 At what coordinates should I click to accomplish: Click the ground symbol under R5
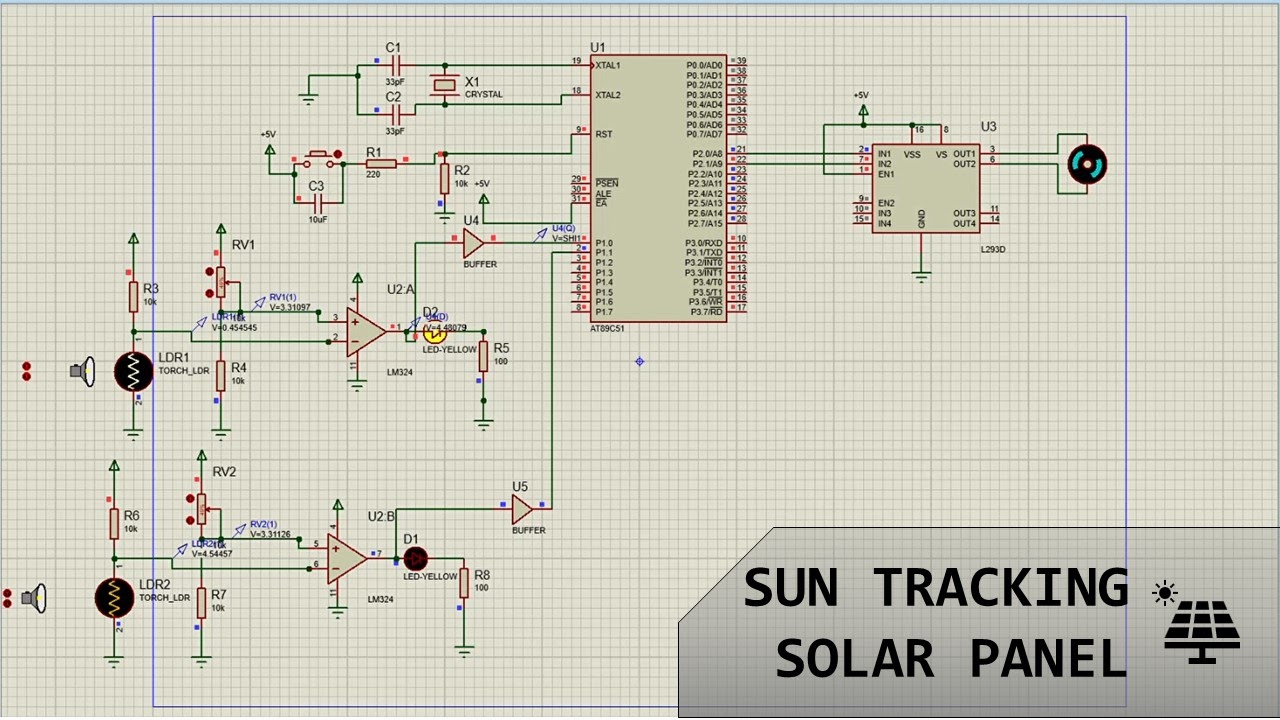tap(484, 423)
